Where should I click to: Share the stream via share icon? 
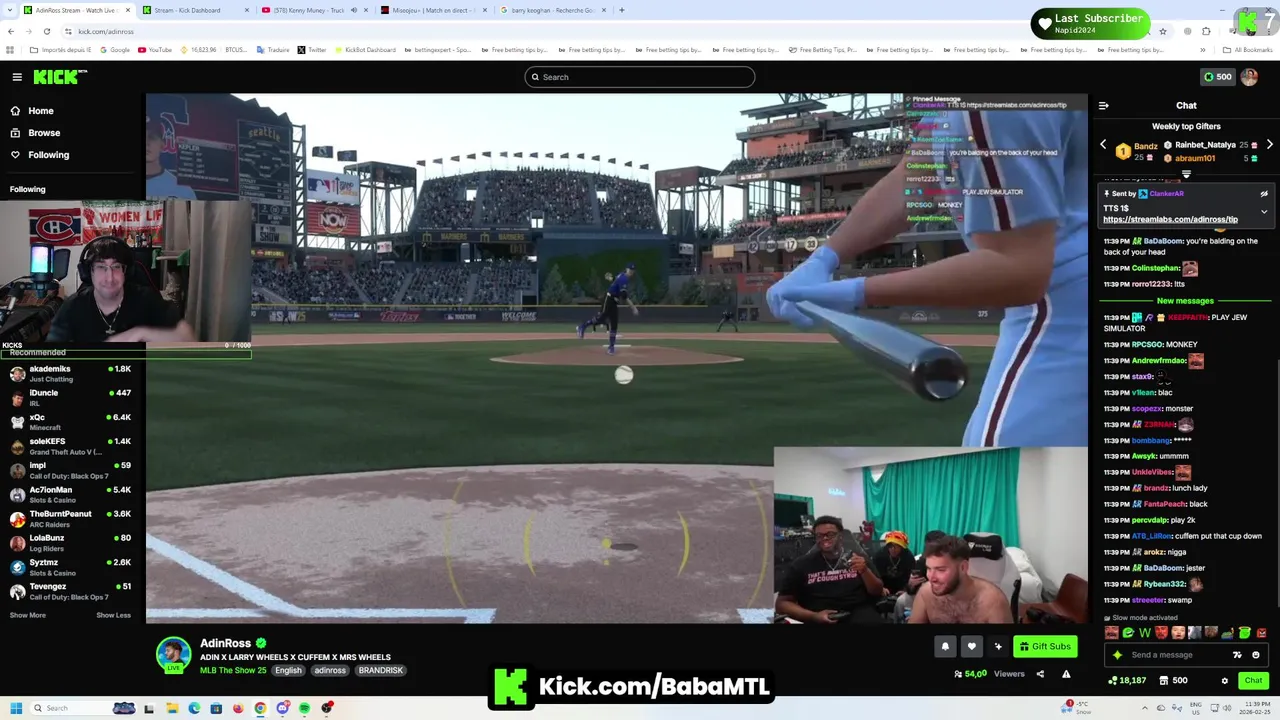(x=1040, y=674)
